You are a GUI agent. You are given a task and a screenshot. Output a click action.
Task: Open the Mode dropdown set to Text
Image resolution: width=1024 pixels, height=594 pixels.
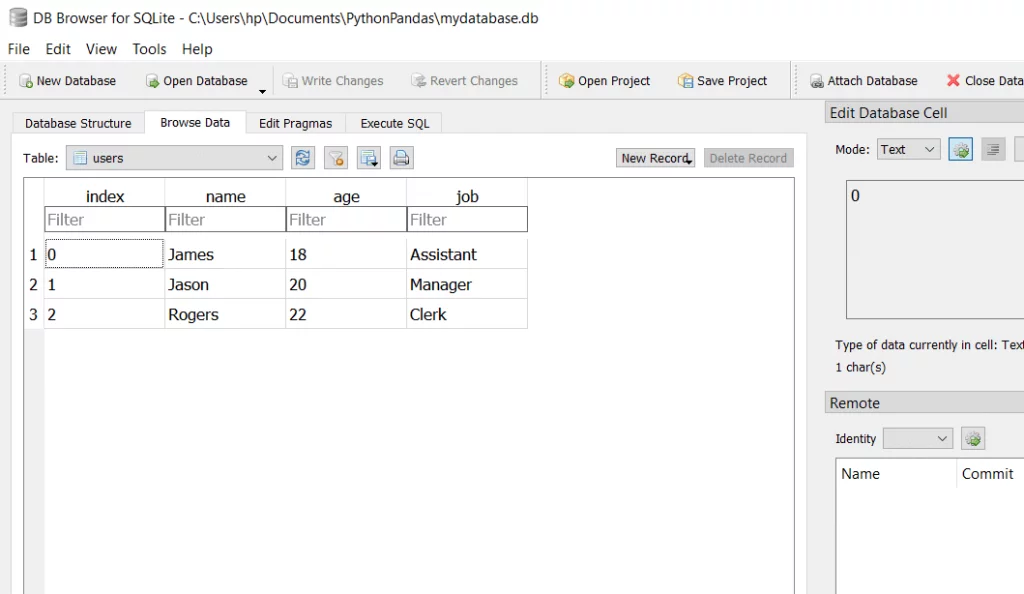(x=908, y=149)
